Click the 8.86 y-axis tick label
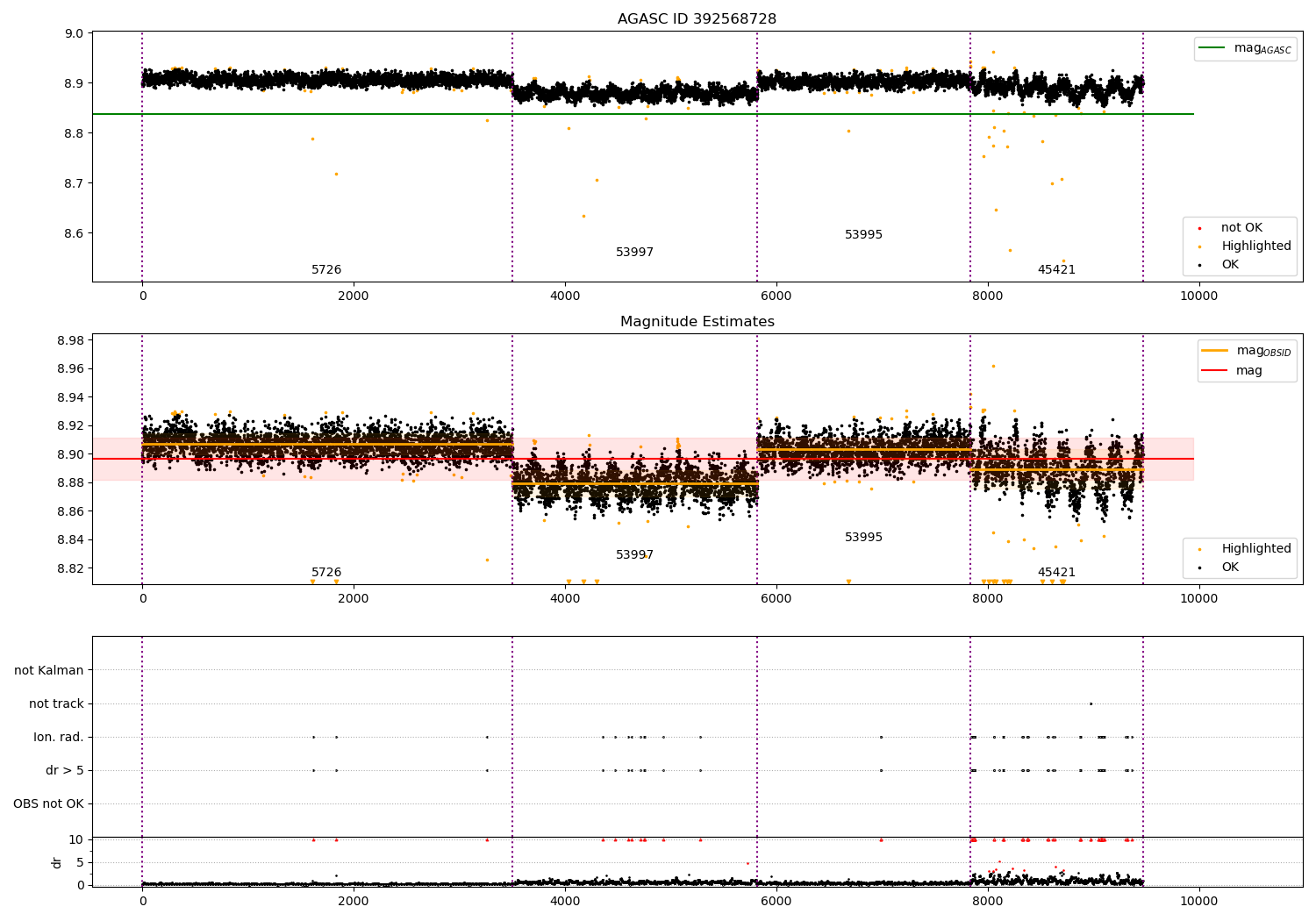Screen dimensions: 1316x921 click(71, 512)
